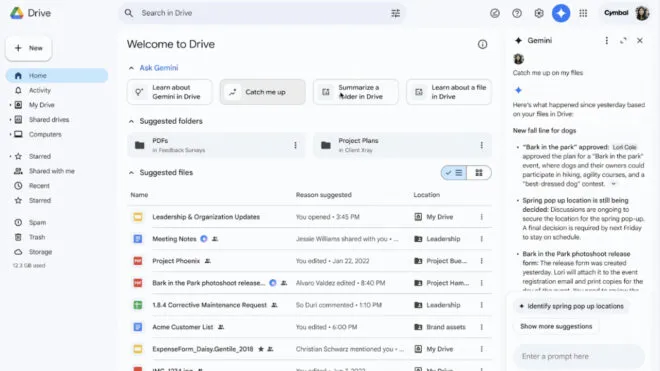This screenshot has width=660, height=371.
Task: Open the PDFs suggested folder
Action: (x=216, y=145)
